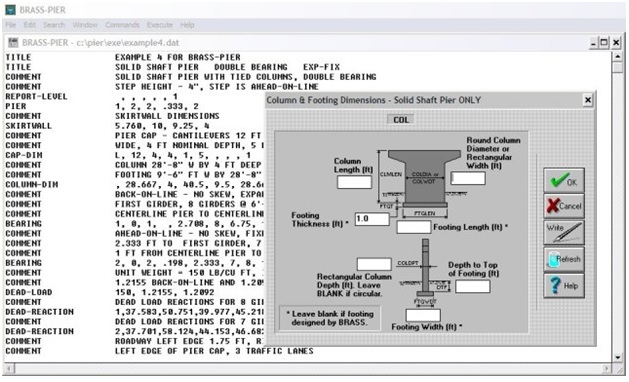
Task: Open the File menu
Action: click(x=11, y=25)
